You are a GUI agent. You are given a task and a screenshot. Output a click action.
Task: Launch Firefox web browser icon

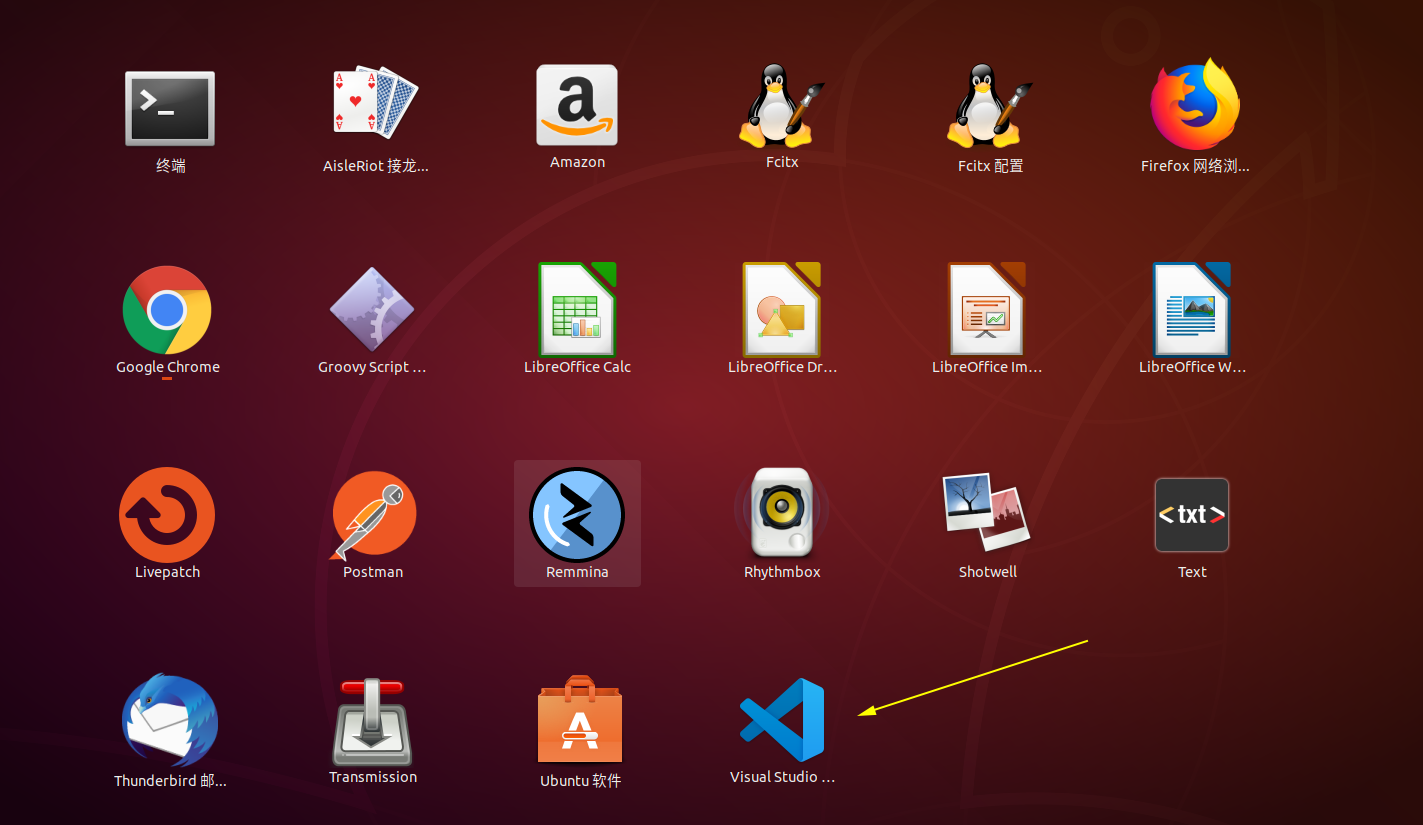[1194, 105]
